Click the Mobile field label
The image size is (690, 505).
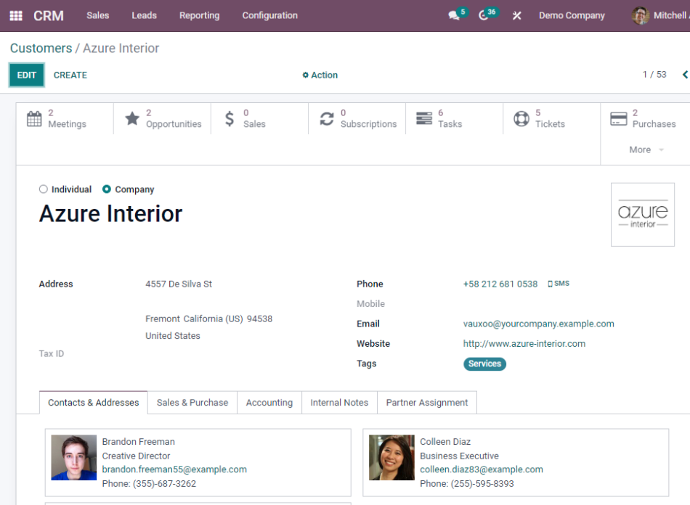pyautogui.click(x=371, y=304)
